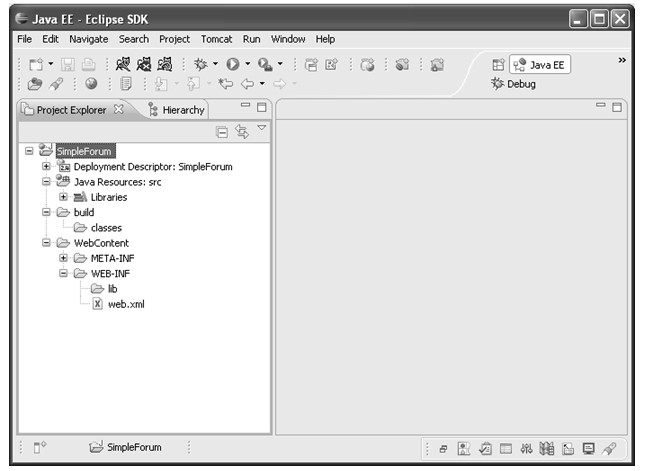This screenshot has height=471, width=653.
Task: Switch to the Debug perspective
Action: 513,84
